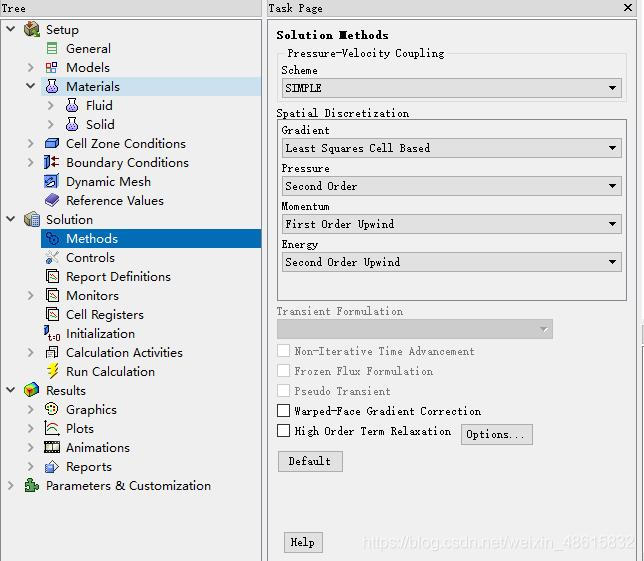The height and width of the screenshot is (561, 644).
Task: Click the Initialization icon under Solution
Action: click(x=52, y=333)
